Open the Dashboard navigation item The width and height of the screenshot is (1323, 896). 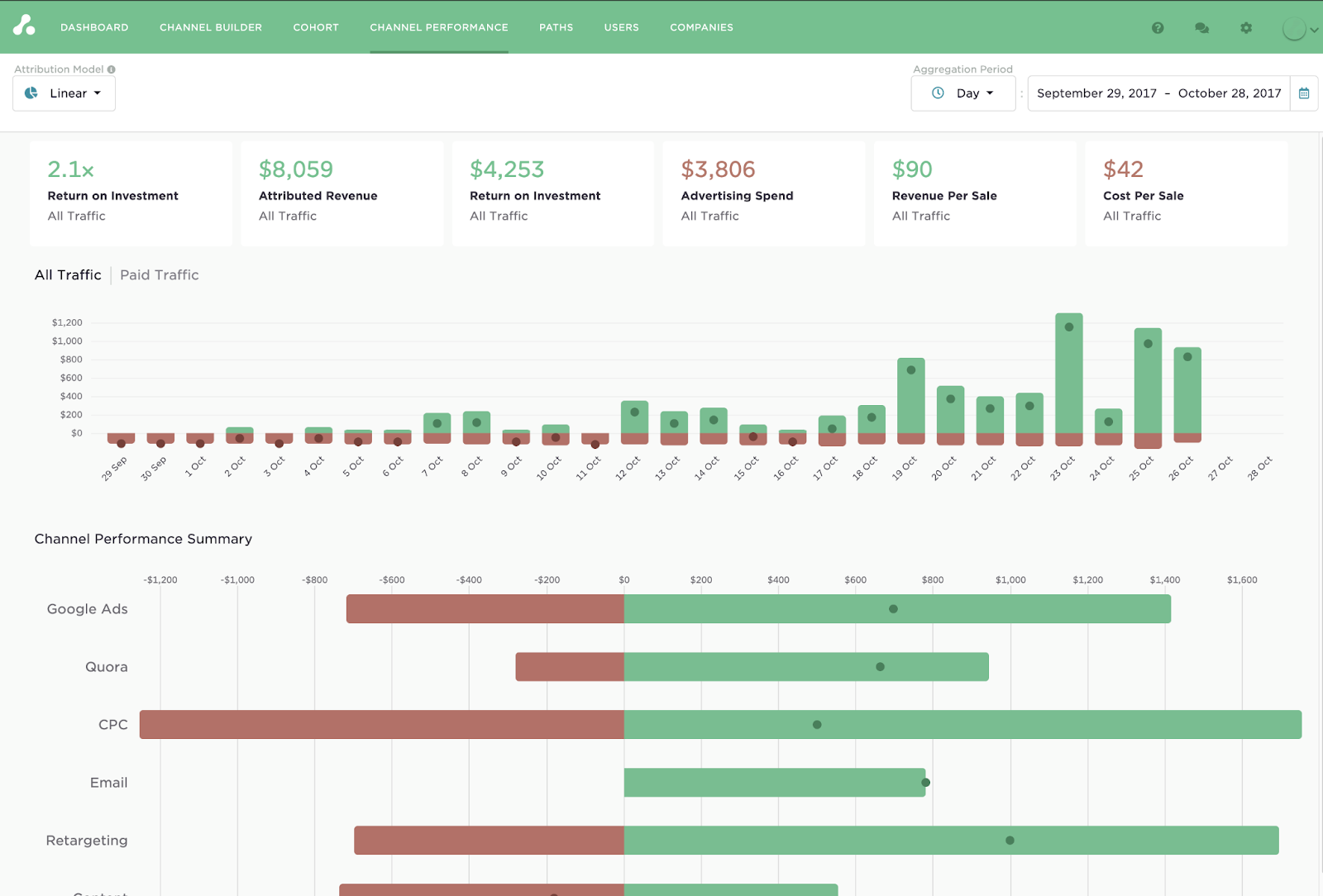coord(94,26)
